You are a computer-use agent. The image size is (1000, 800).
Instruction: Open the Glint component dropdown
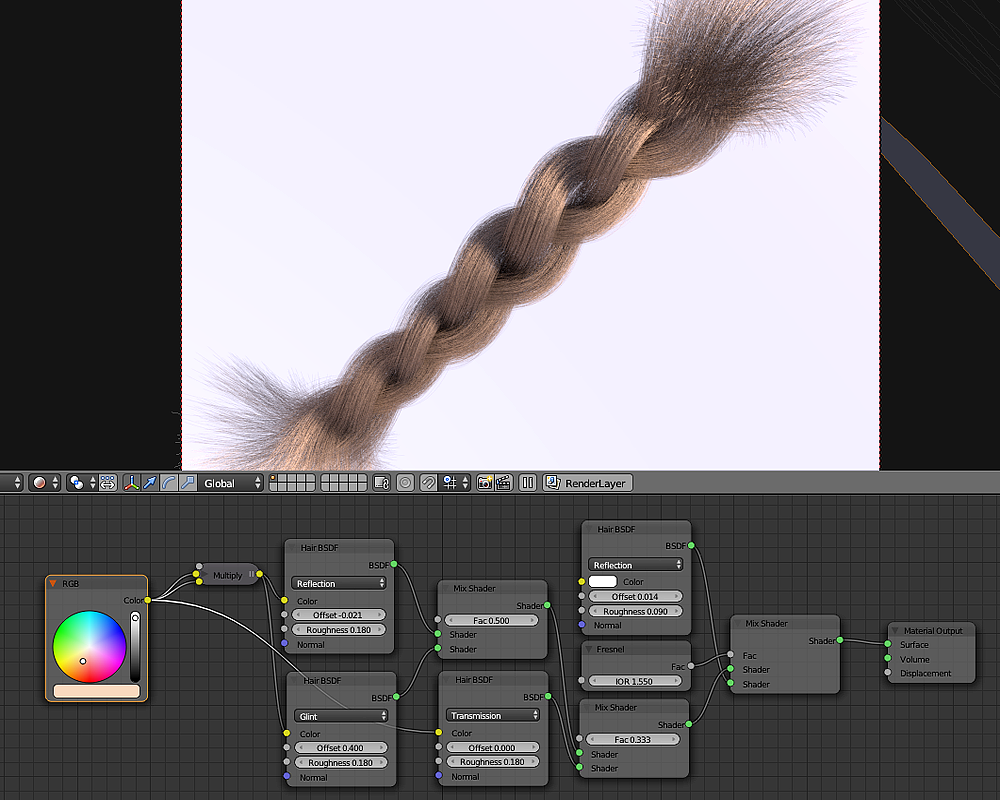pyautogui.click(x=340, y=716)
